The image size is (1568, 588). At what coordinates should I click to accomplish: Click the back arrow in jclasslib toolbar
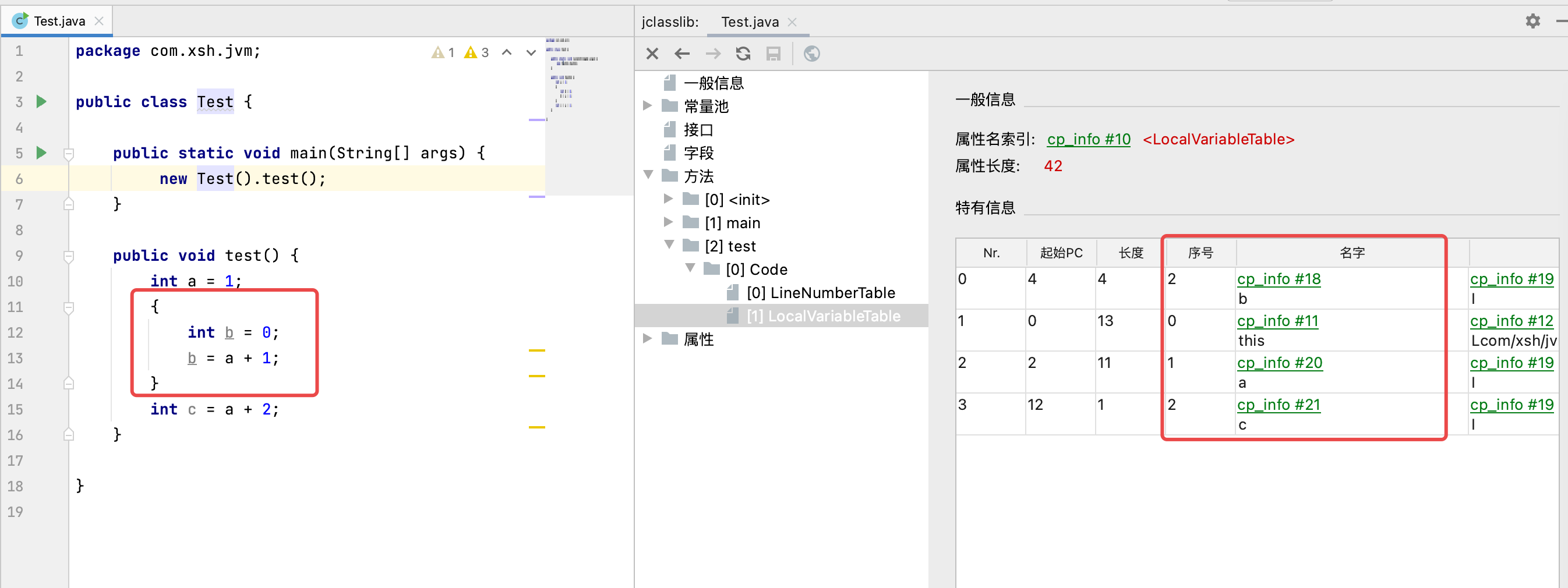click(x=681, y=54)
